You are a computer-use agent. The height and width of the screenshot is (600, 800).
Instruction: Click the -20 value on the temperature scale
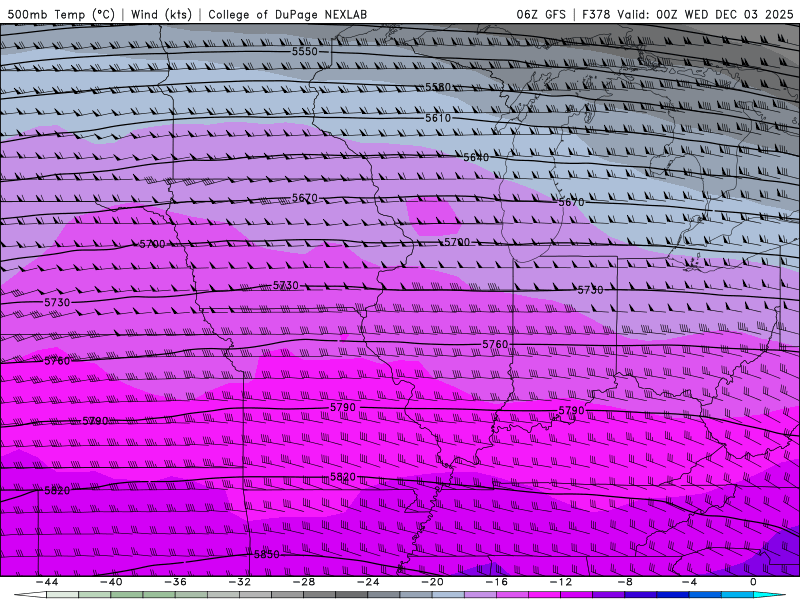[x=432, y=582]
